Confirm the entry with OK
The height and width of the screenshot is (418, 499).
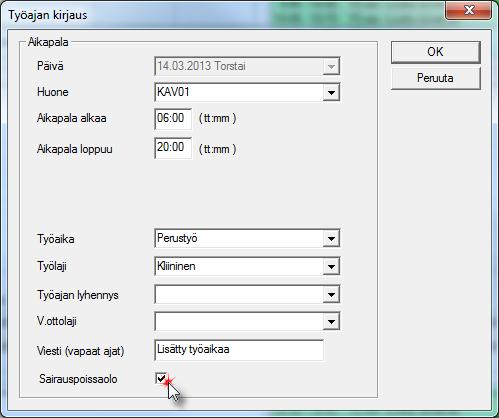[436, 52]
